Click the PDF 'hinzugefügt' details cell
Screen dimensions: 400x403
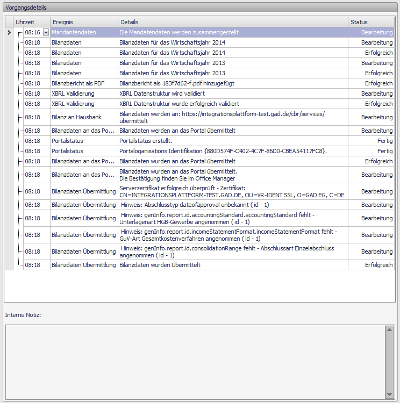pos(233,83)
